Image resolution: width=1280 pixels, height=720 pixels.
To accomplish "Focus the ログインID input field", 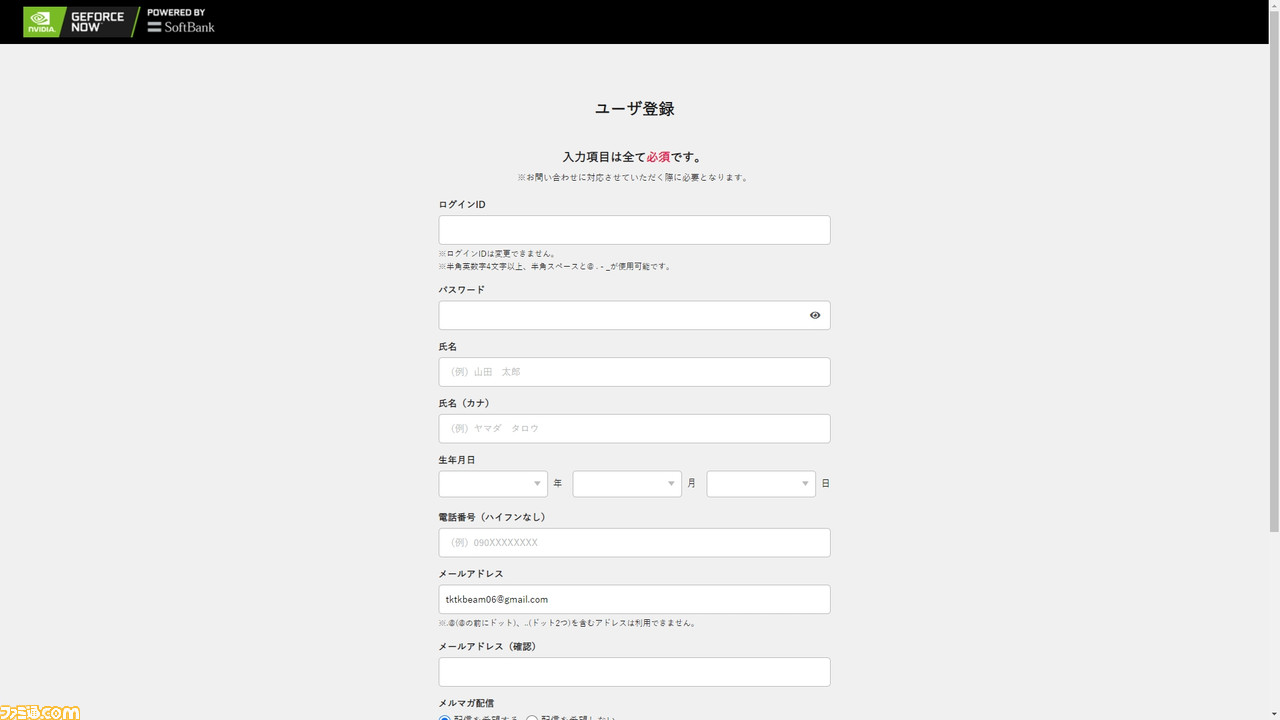I will (x=634, y=230).
